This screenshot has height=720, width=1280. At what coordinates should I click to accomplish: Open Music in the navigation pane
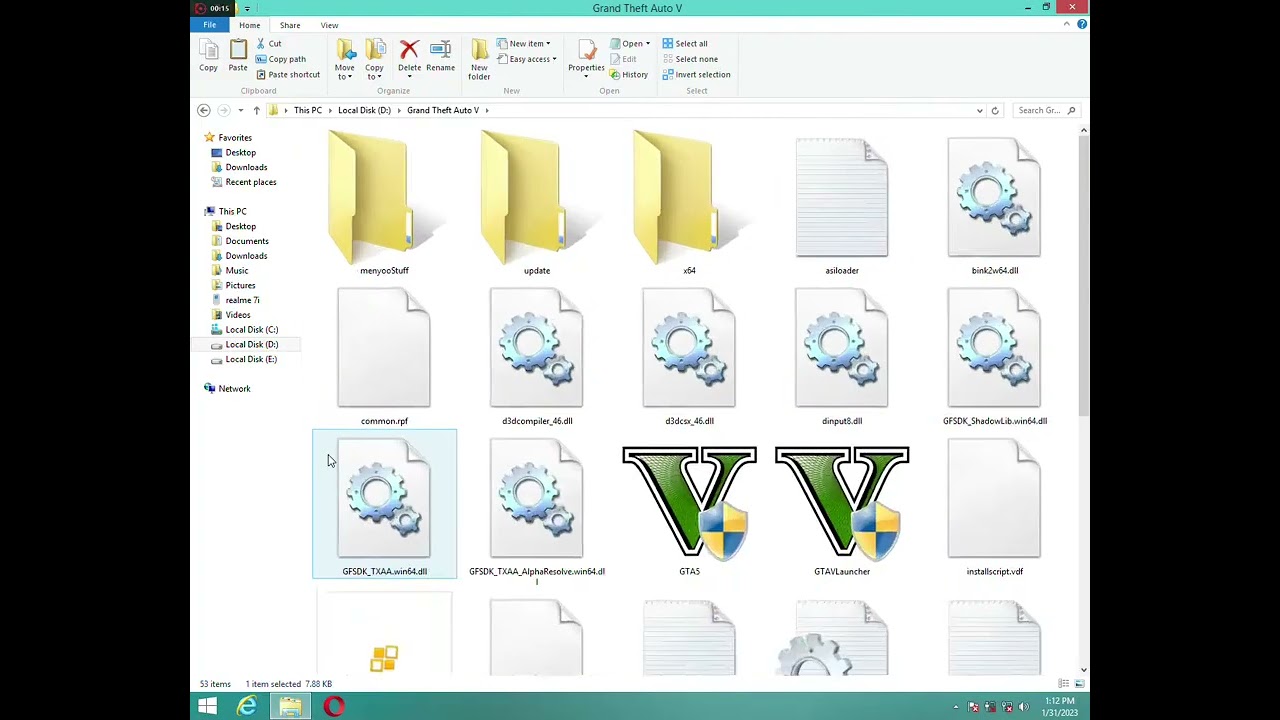236,271
